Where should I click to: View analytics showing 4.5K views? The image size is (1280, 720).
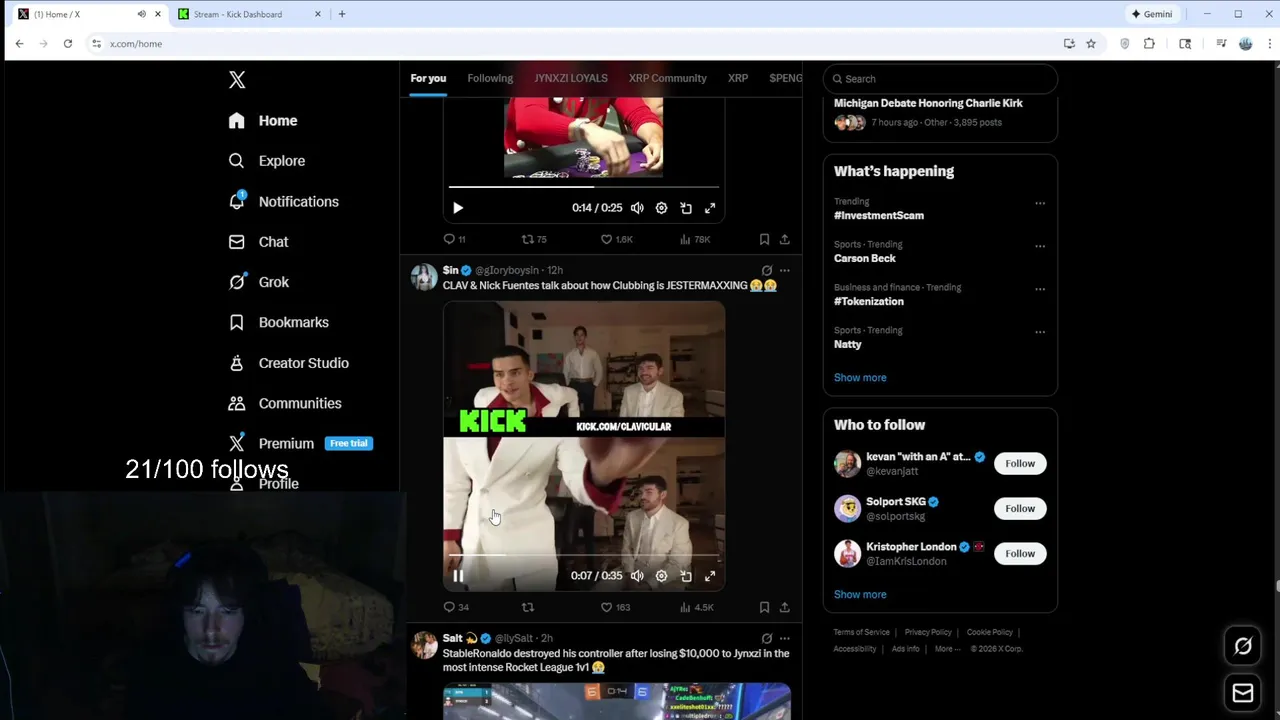coord(696,607)
